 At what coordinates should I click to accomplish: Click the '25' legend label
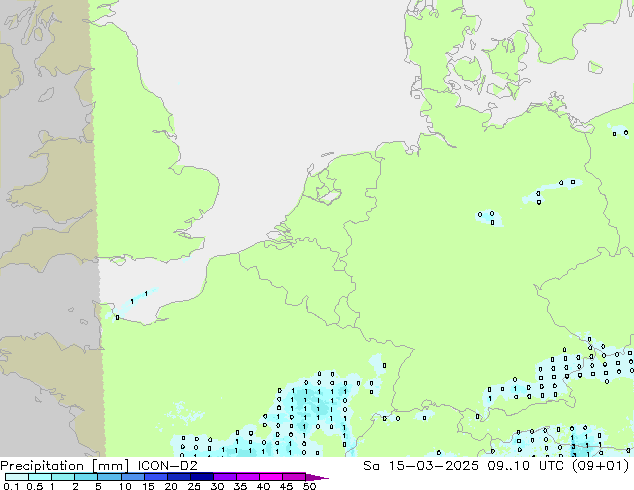click(x=194, y=486)
